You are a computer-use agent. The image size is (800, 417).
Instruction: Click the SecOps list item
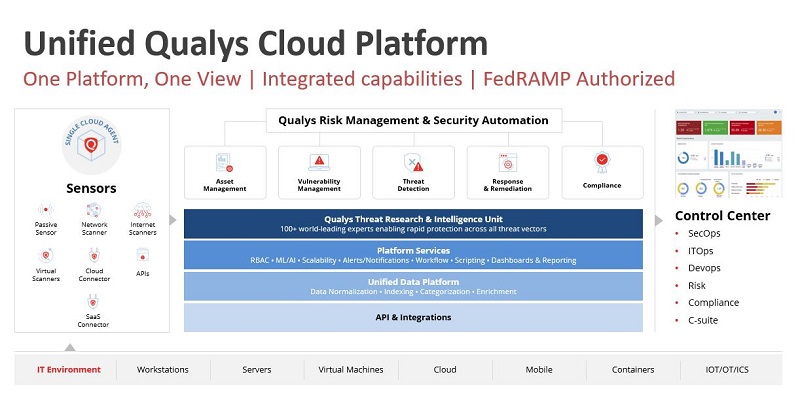pyautogui.click(x=704, y=234)
